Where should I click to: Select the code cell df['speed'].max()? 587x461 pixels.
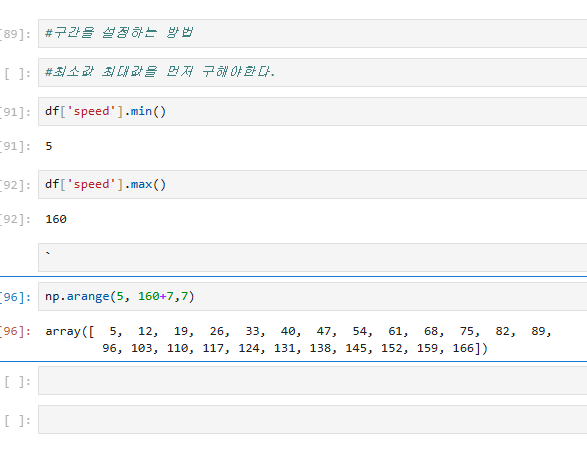click(313, 184)
